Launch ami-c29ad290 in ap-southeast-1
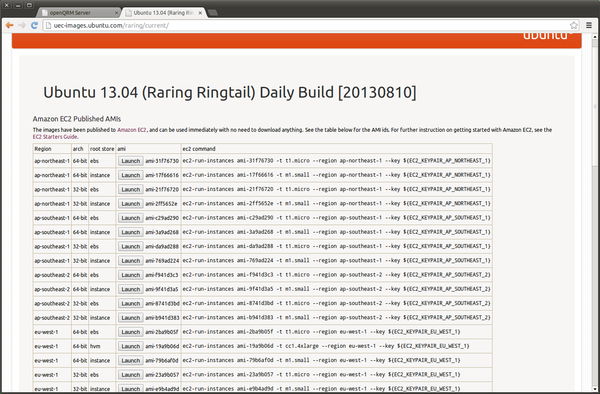Screen dimensions: 600x394 tap(130, 218)
